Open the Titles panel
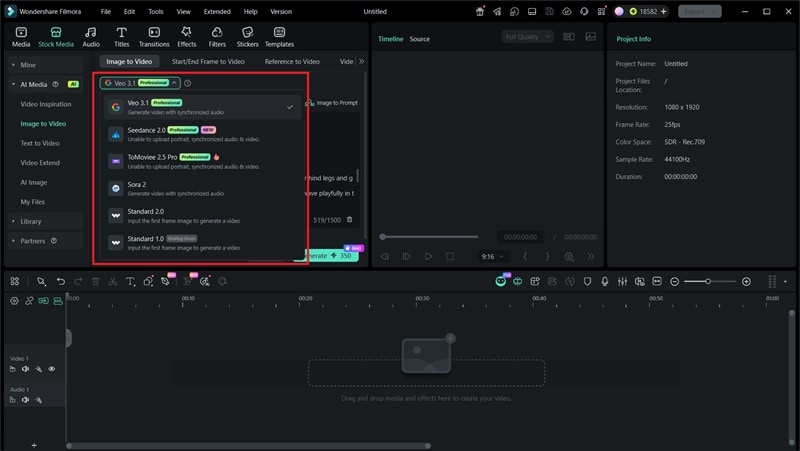 pos(121,37)
